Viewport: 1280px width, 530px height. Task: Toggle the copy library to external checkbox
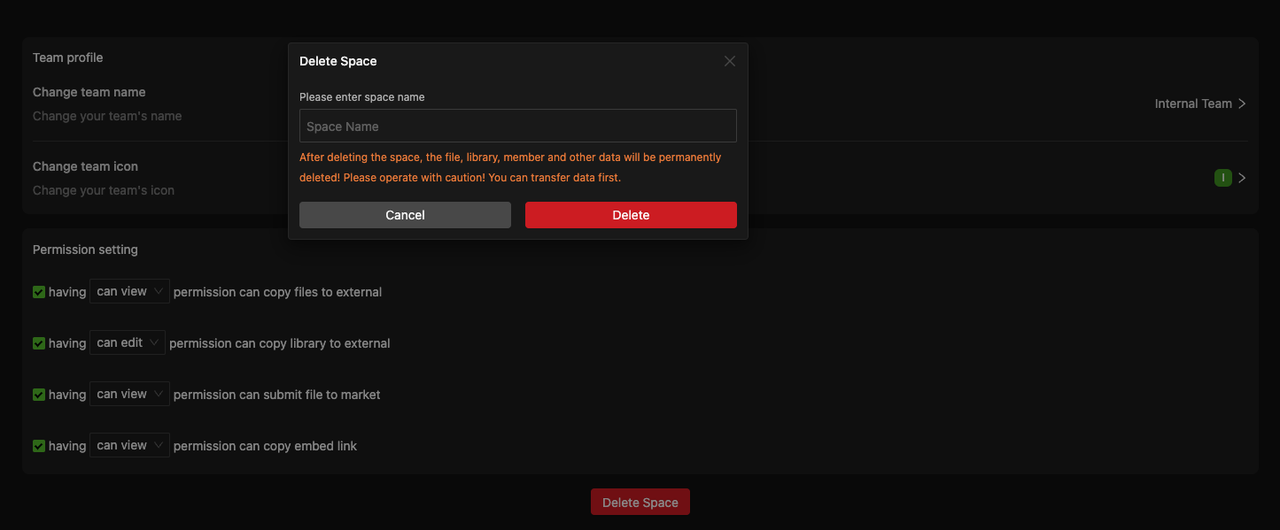pyautogui.click(x=39, y=343)
